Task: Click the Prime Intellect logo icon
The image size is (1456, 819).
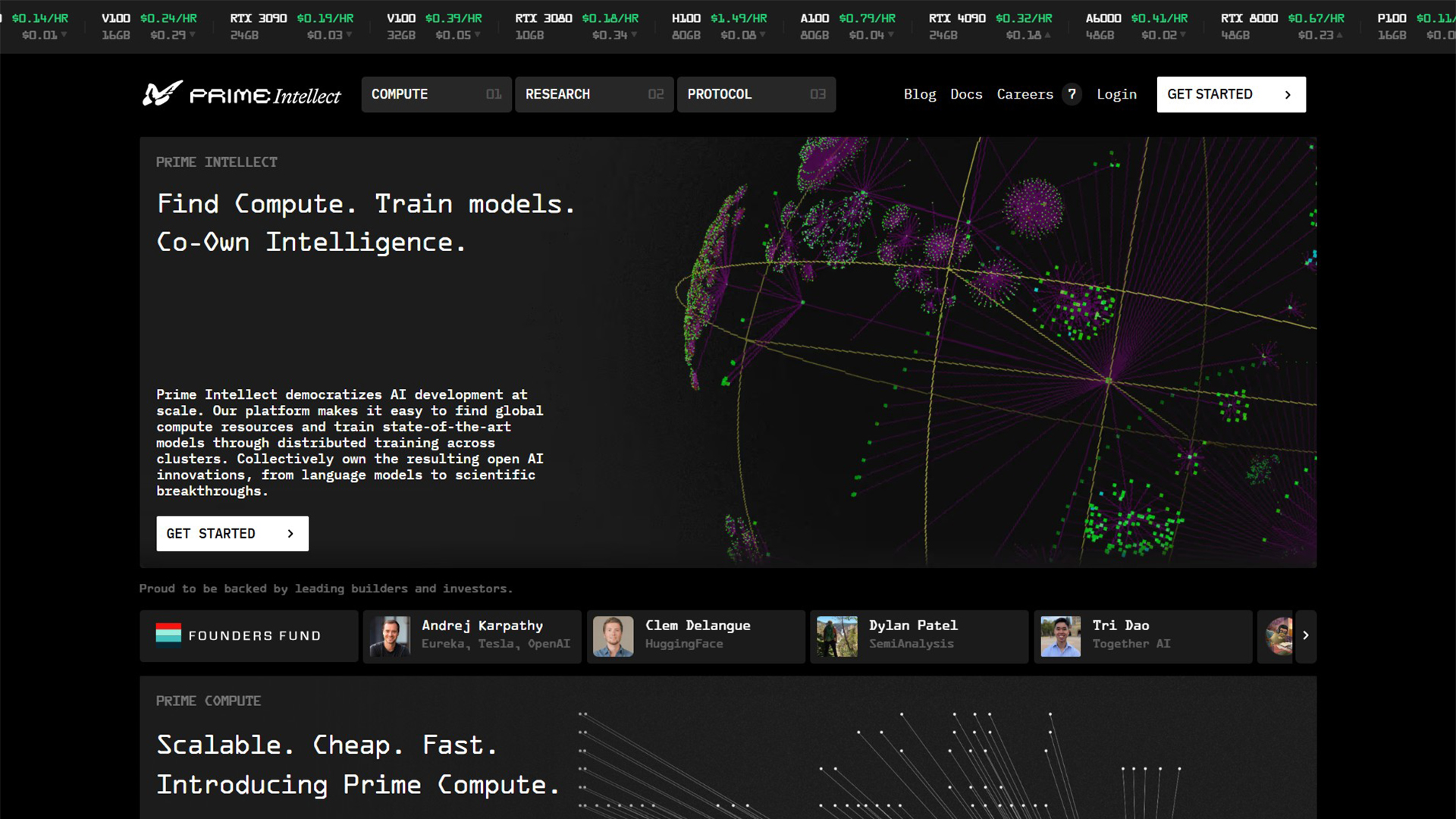Action: [x=160, y=94]
